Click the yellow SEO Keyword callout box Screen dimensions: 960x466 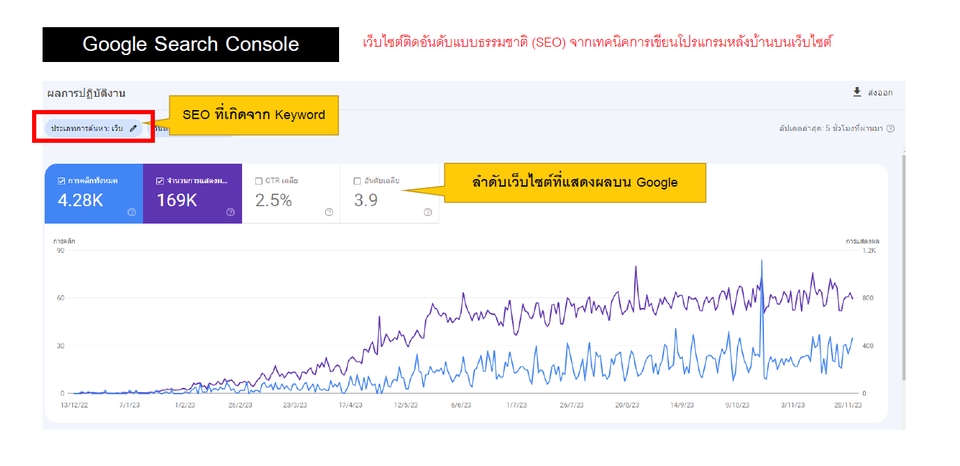coord(253,115)
